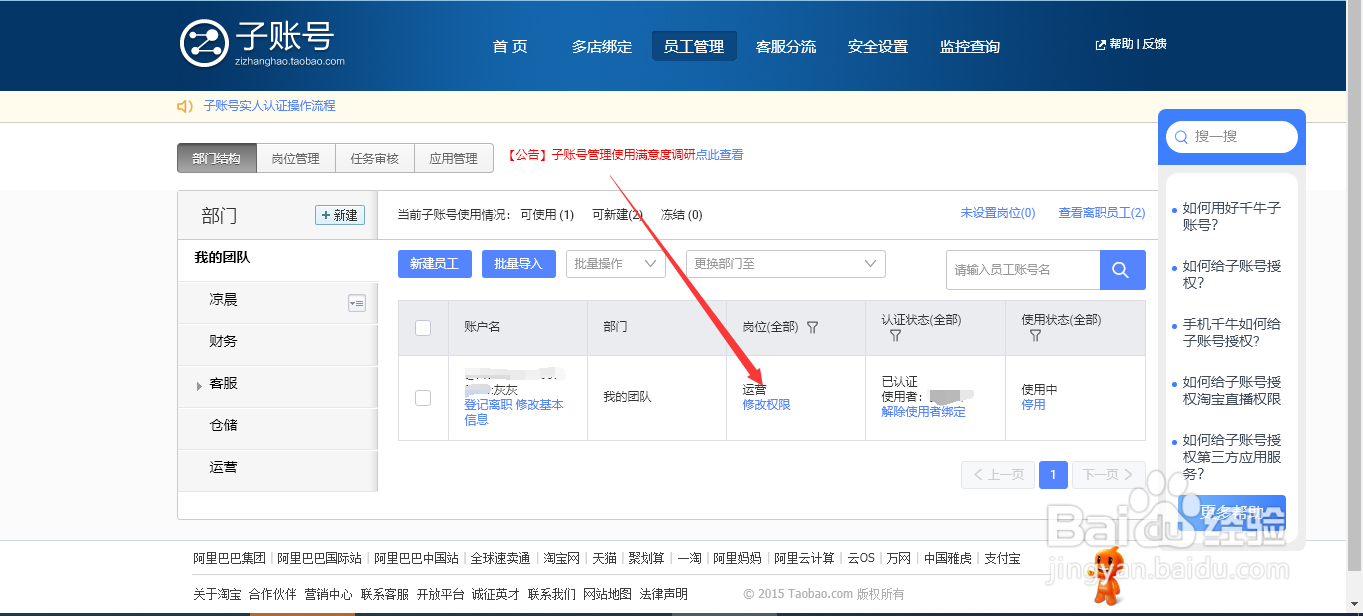Click the 批量导入 button
The width and height of the screenshot is (1363, 616).
(x=519, y=264)
